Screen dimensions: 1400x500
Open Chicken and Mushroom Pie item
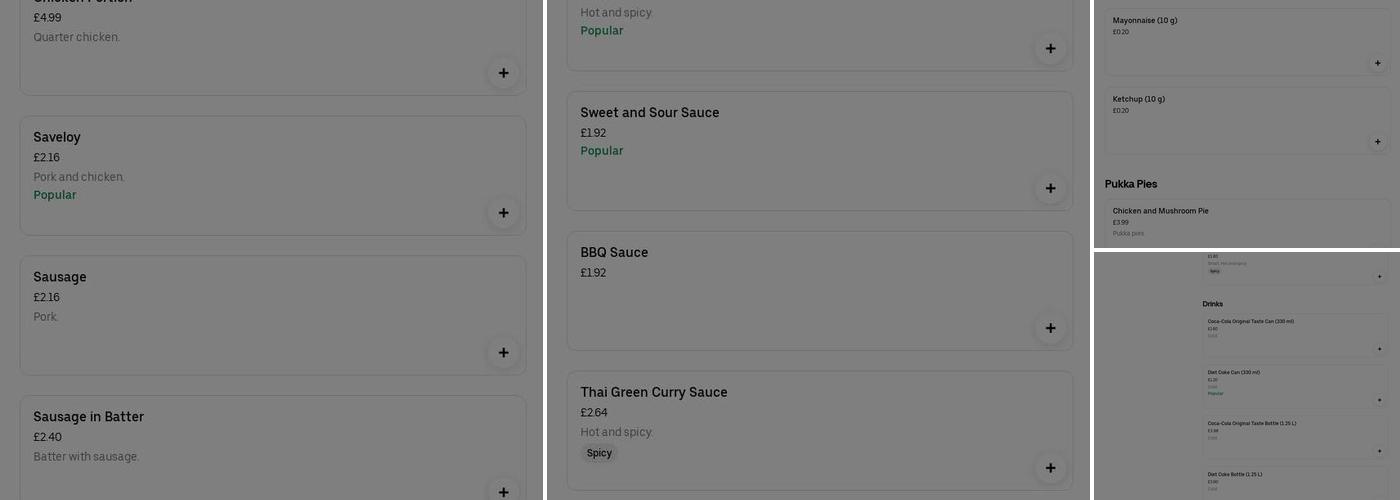[1160, 211]
